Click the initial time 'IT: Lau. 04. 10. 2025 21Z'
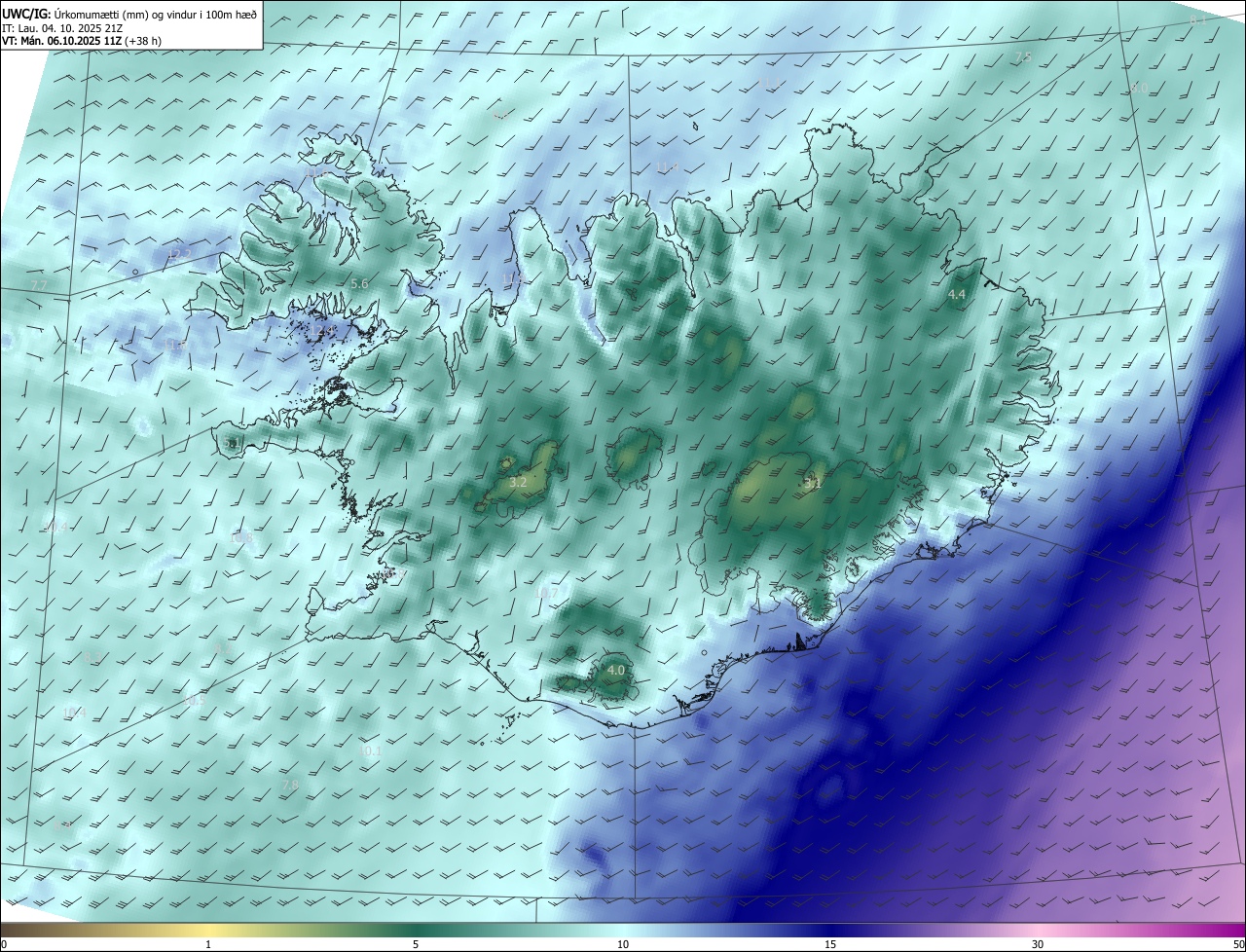 pos(61,28)
